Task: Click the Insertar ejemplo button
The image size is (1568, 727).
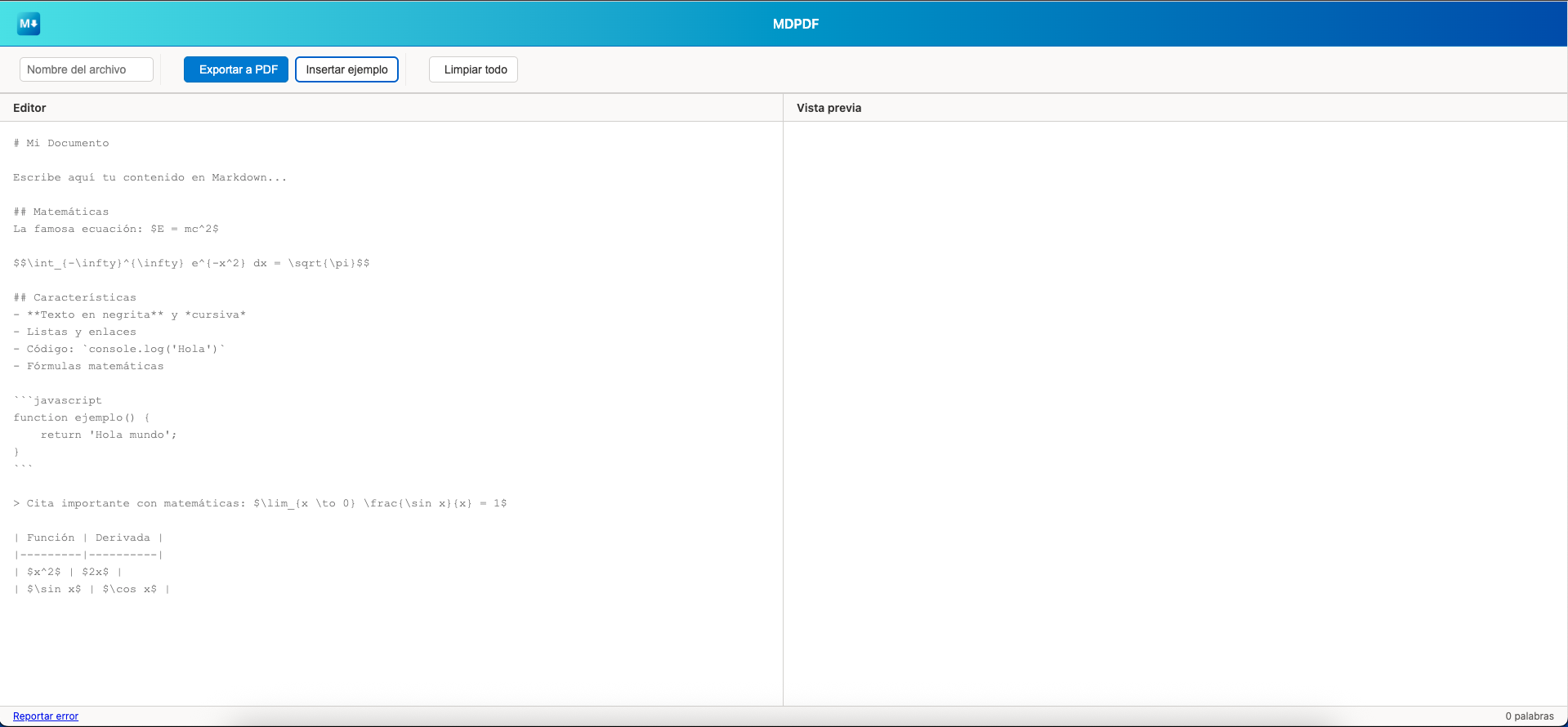Action: (346, 69)
